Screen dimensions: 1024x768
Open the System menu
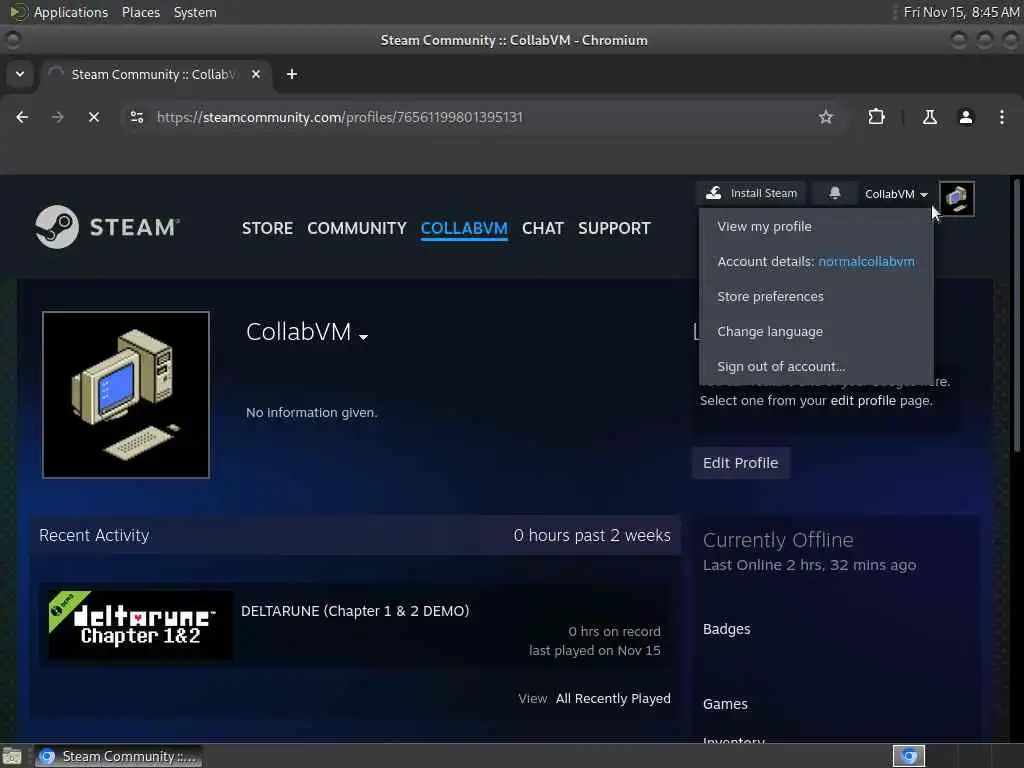point(195,12)
